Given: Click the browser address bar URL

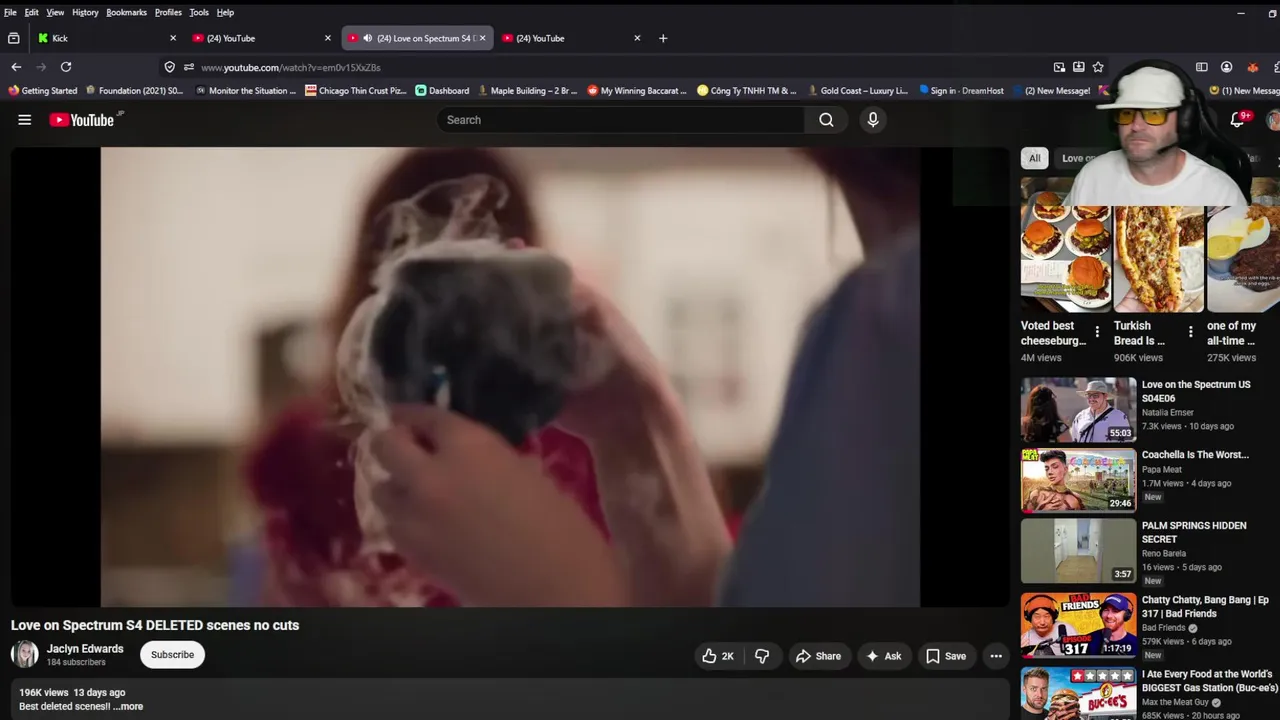Looking at the screenshot, I should click(x=291, y=67).
